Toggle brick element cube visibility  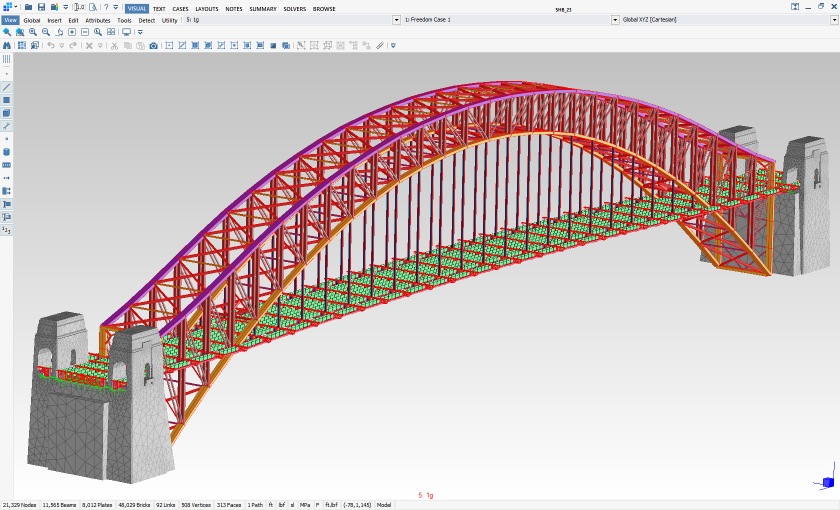click(x=6, y=113)
